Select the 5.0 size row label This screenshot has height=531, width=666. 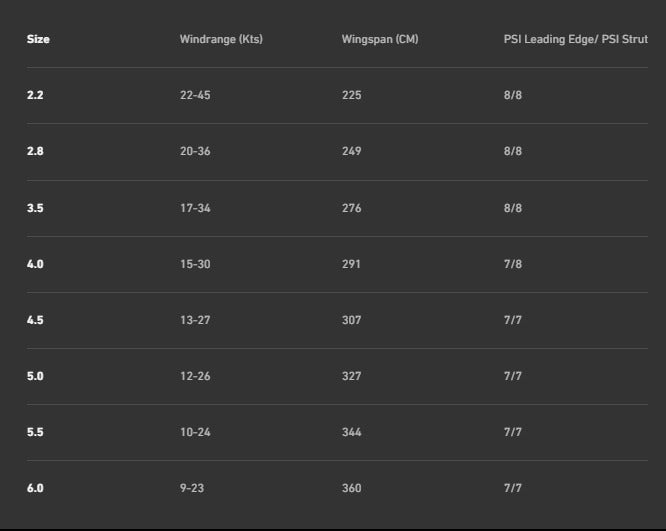click(35, 376)
